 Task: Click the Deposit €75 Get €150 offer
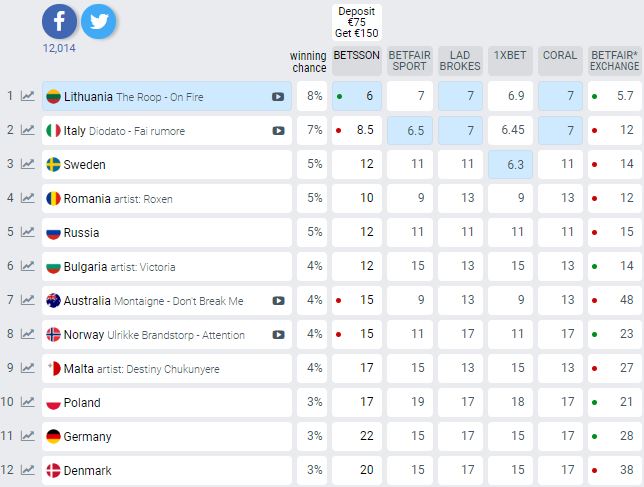click(x=356, y=20)
